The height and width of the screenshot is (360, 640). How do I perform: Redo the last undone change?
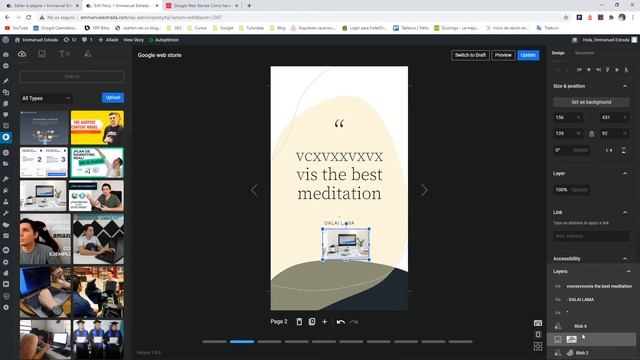354,322
